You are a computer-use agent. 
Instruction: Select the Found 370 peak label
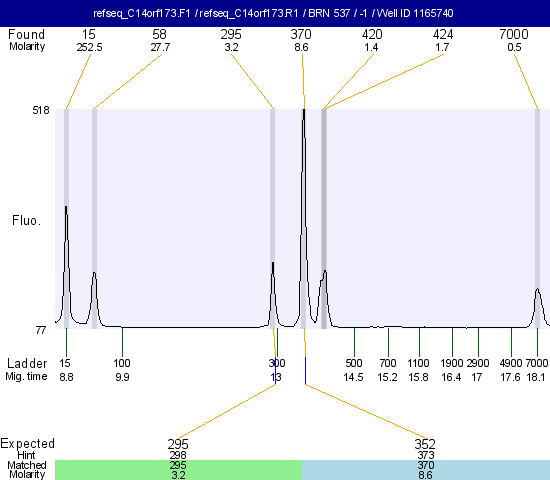tap(301, 35)
